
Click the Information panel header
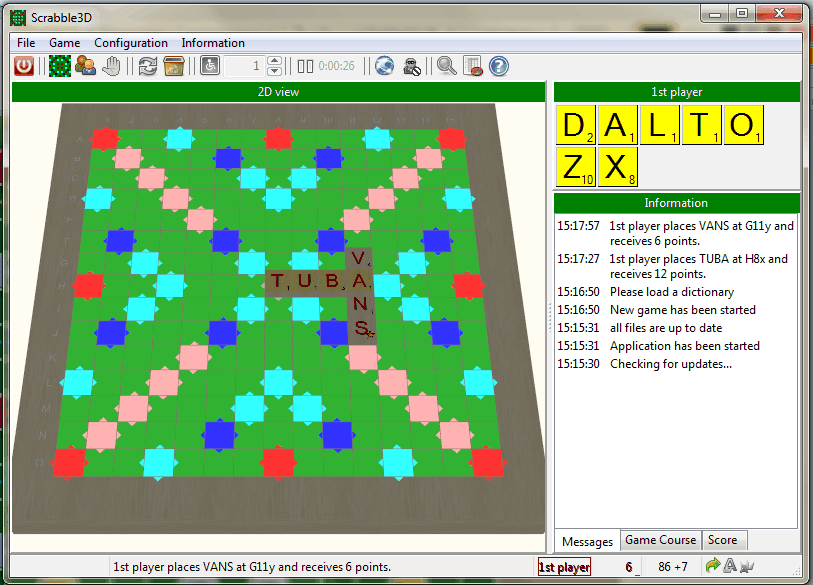pos(677,203)
